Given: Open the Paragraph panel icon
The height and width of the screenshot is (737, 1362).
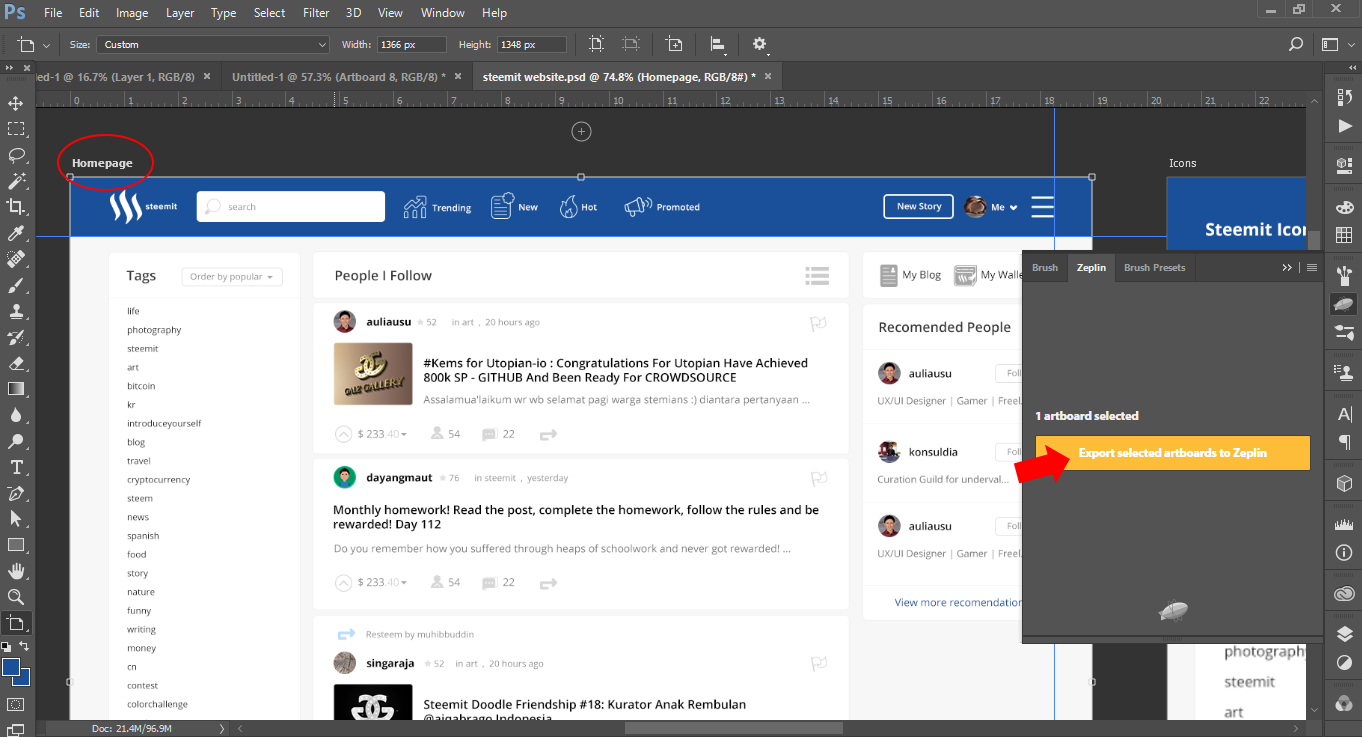Looking at the screenshot, I should click(1344, 442).
